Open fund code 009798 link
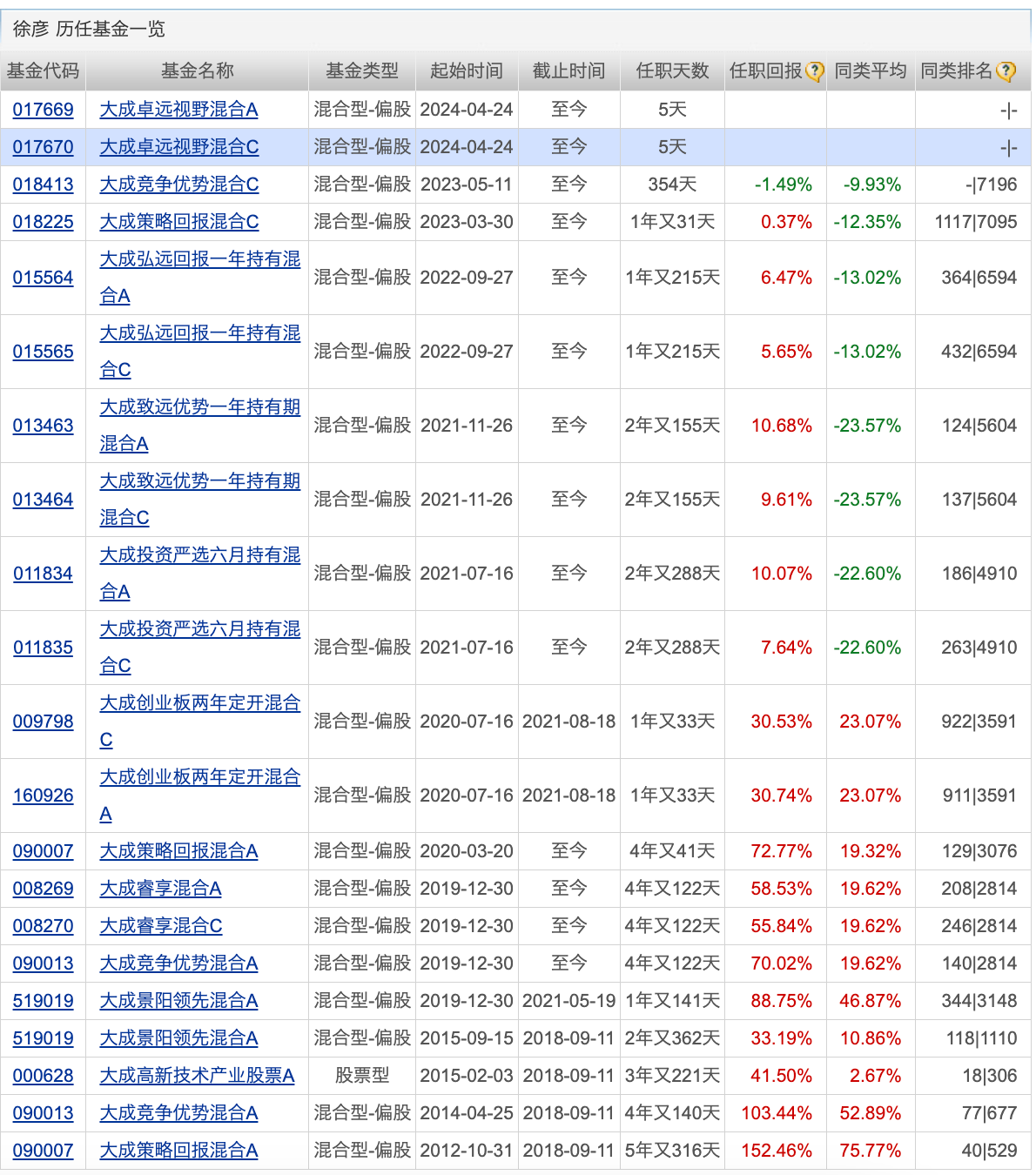Viewport: 1036px width, 1175px height. click(x=44, y=722)
